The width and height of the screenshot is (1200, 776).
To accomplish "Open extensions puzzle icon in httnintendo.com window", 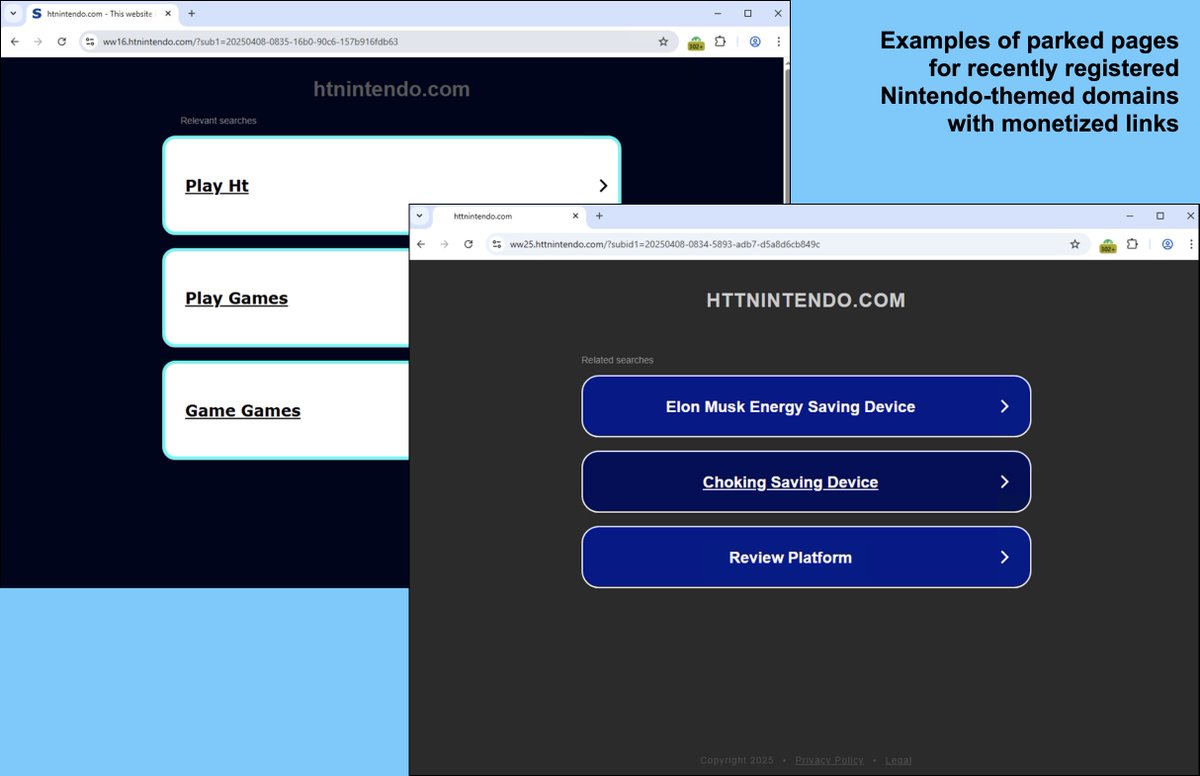I will [x=1132, y=244].
